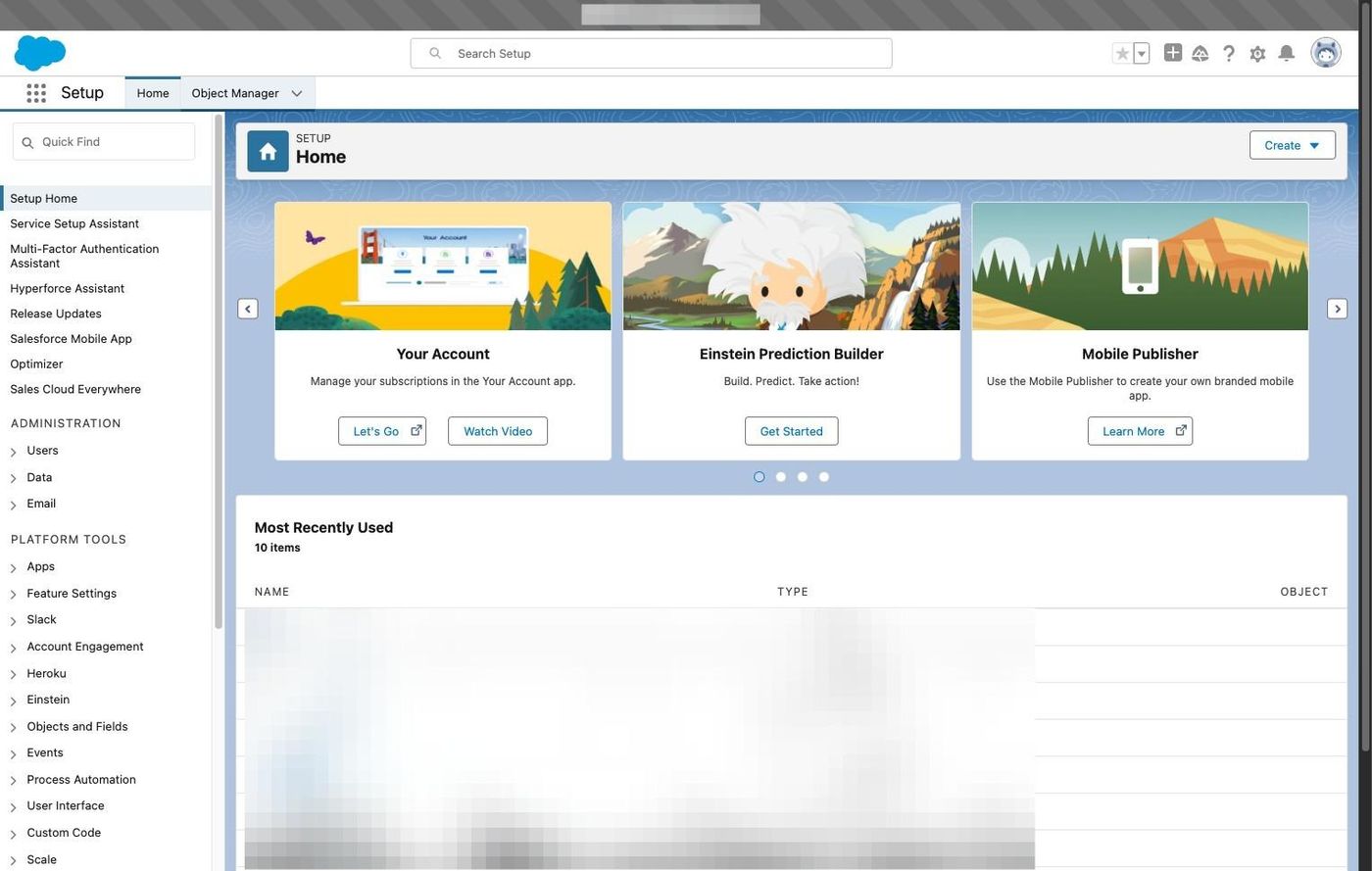Screen dimensions: 1372x871
Task: Switch to the Object Manager tab
Action: pos(235,93)
